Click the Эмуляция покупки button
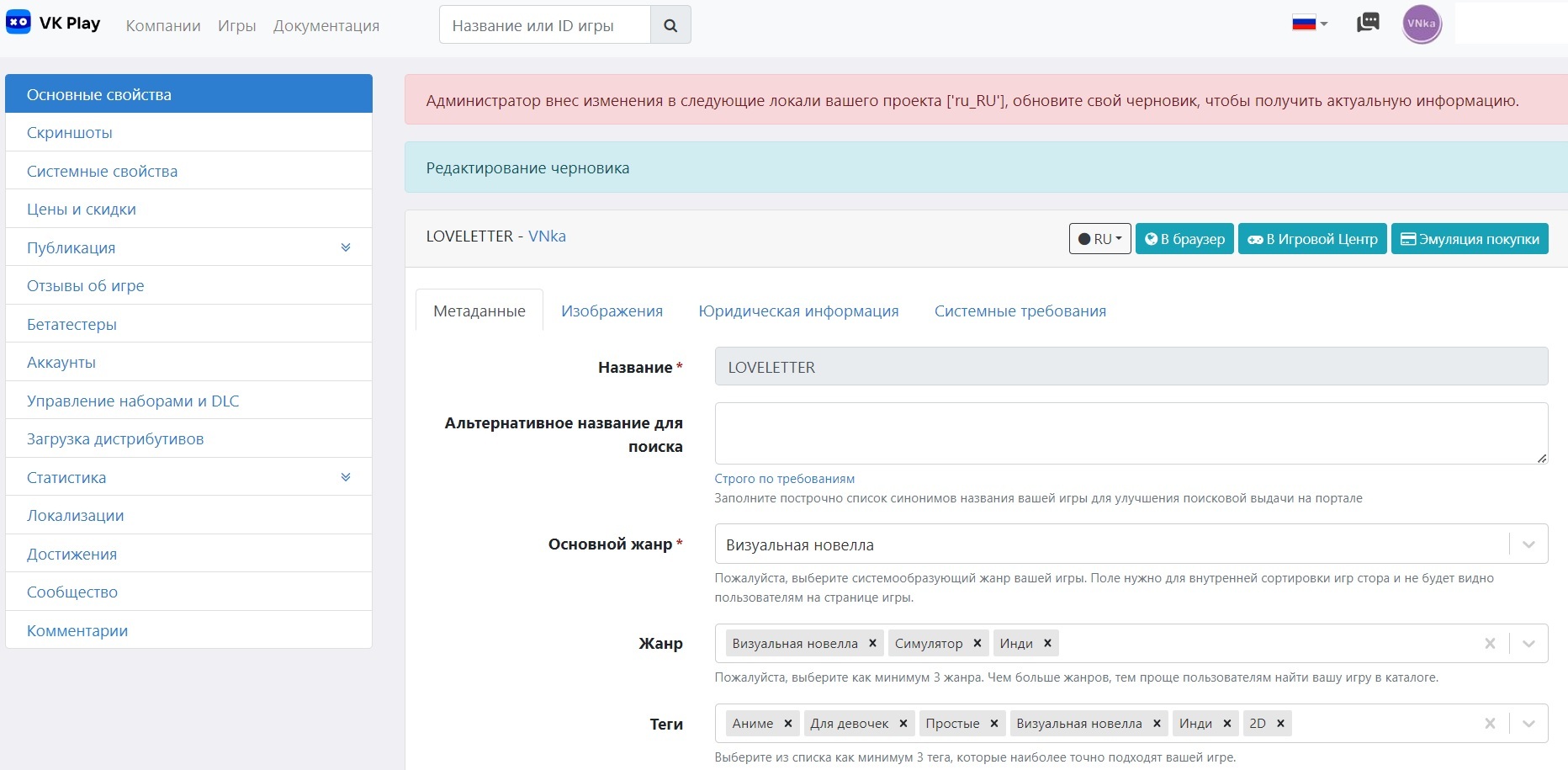 tap(1470, 239)
